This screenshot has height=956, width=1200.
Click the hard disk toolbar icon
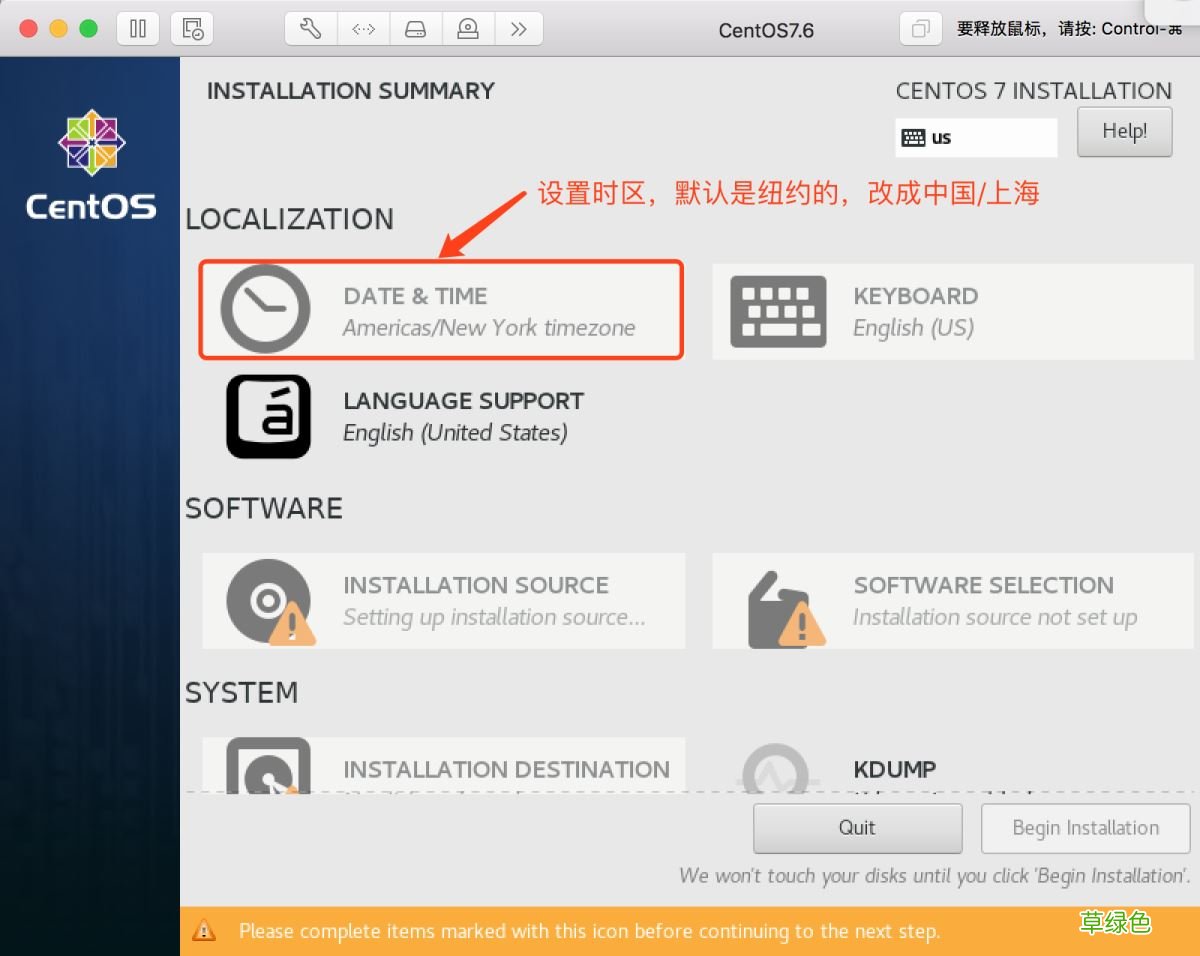416,28
